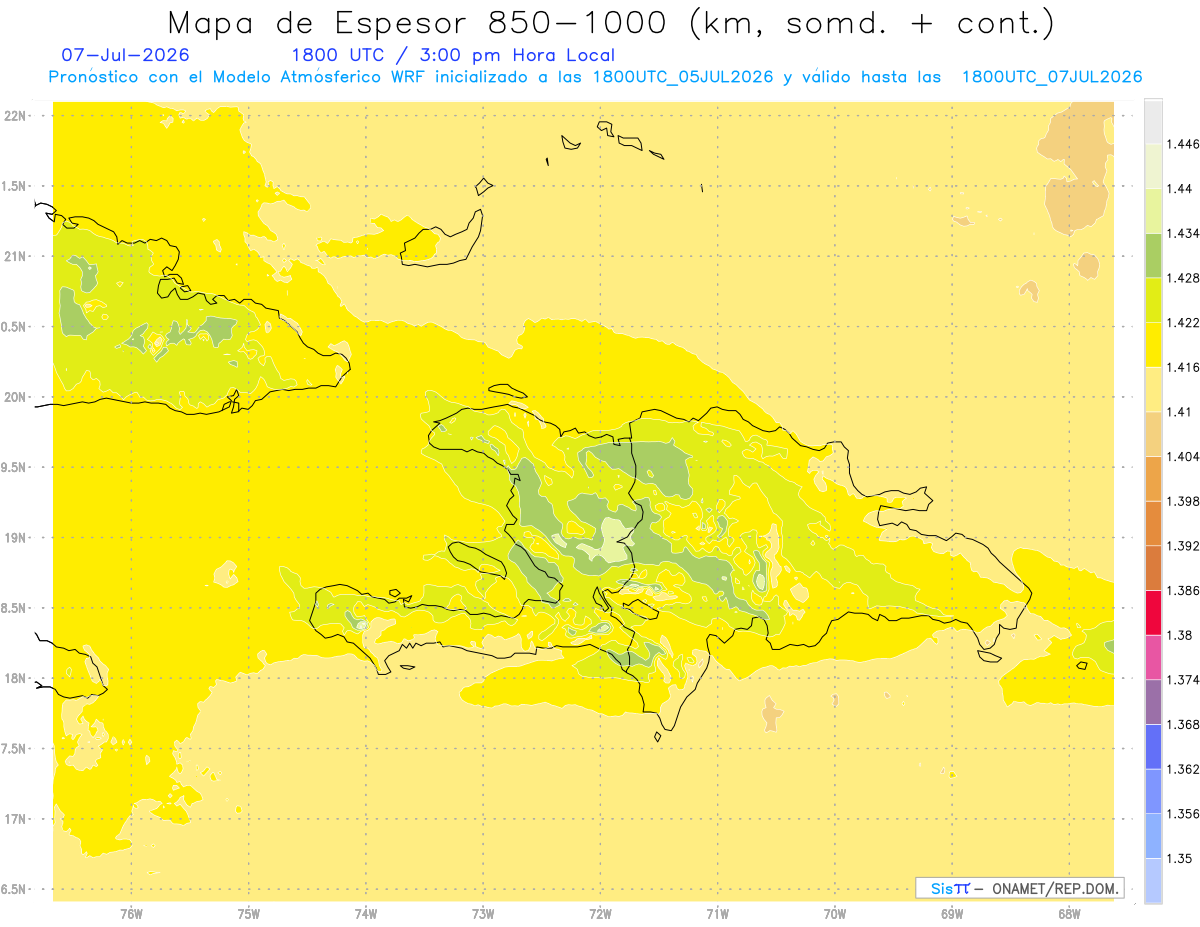Pick the purple colorbar band between 1.368 and 1.374
1200x927 pixels.
coord(1153,702)
